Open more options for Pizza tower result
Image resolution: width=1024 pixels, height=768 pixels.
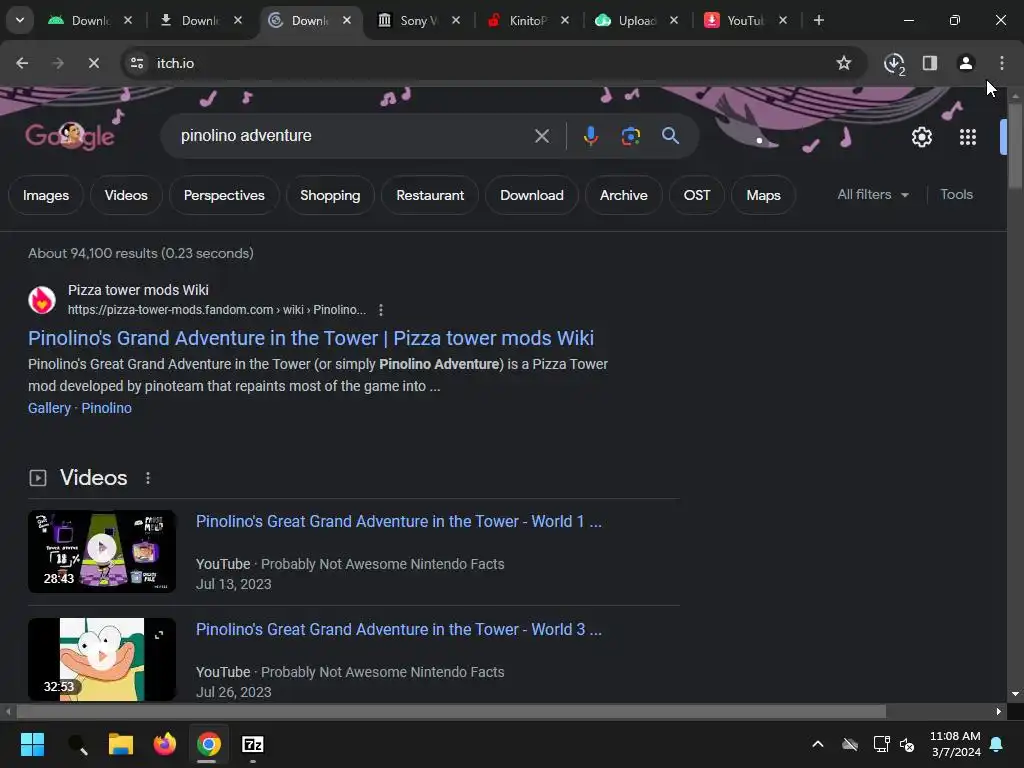381,310
